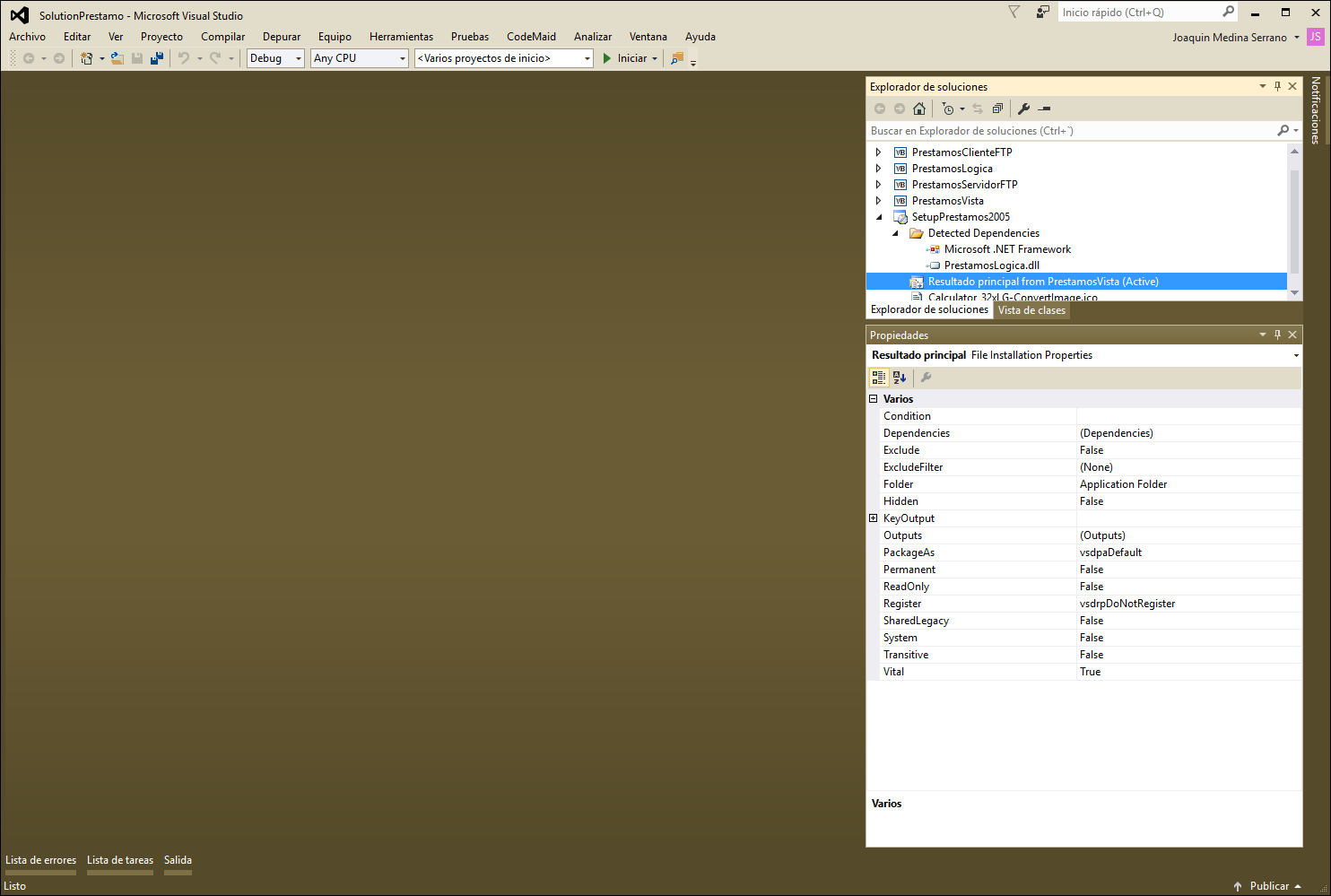
Task: Open the Varios proyectos de inicio dropdown
Action: (x=504, y=58)
